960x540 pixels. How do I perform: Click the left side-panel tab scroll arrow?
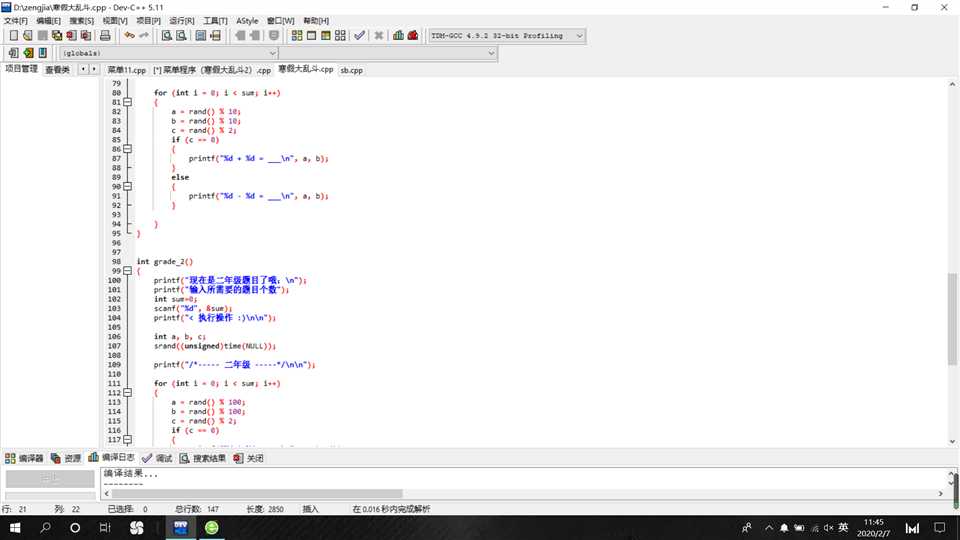click(x=83, y=69)
